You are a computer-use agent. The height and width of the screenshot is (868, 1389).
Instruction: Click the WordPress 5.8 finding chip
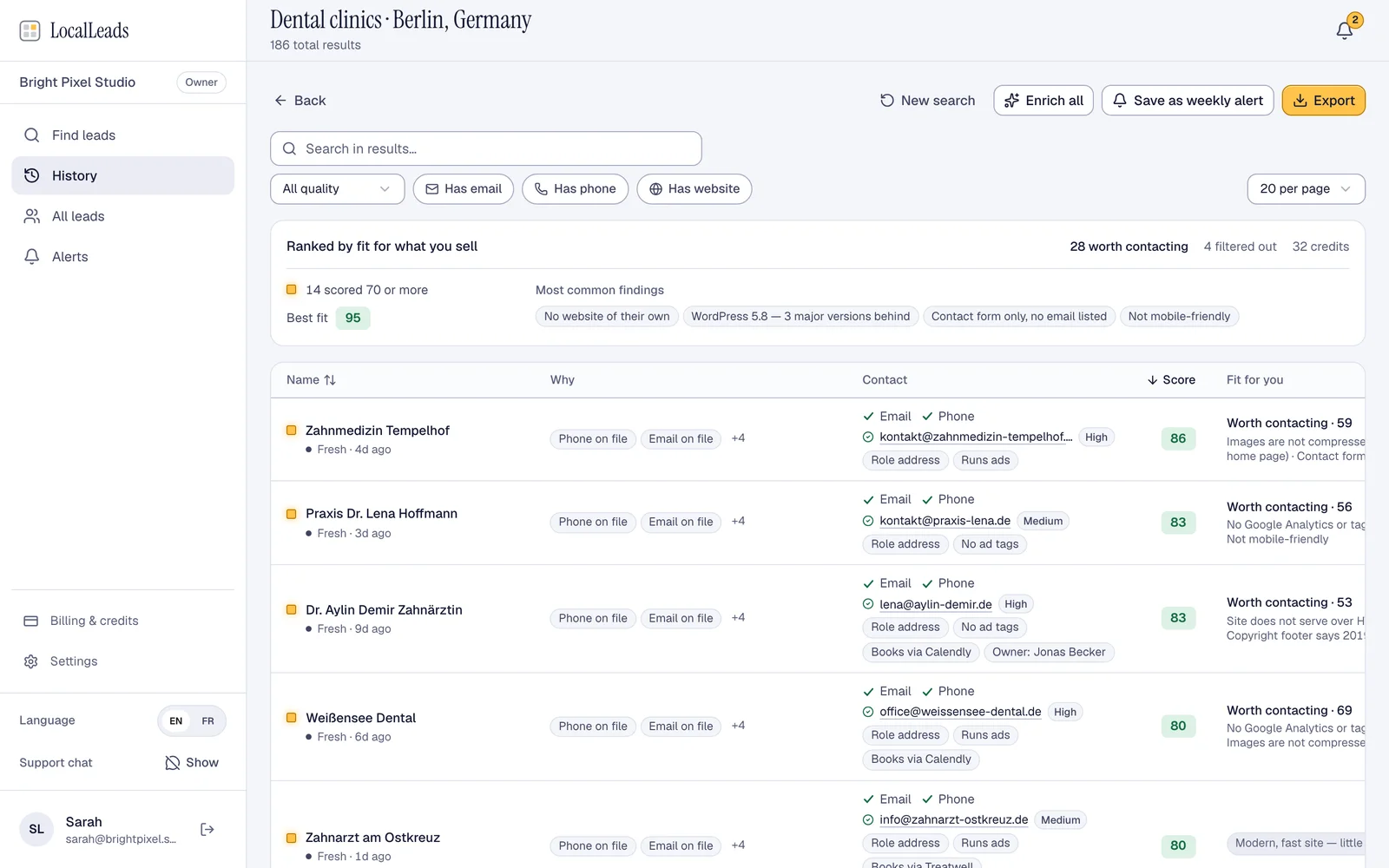(x=800, y=317)
